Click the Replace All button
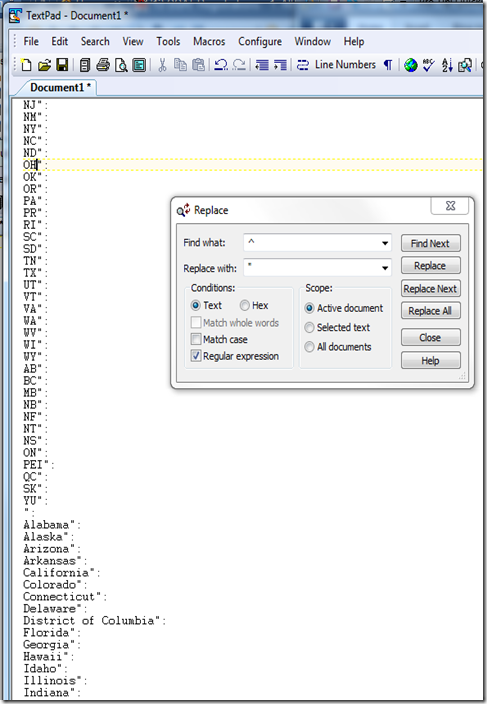487x704 pixels. 430,311
